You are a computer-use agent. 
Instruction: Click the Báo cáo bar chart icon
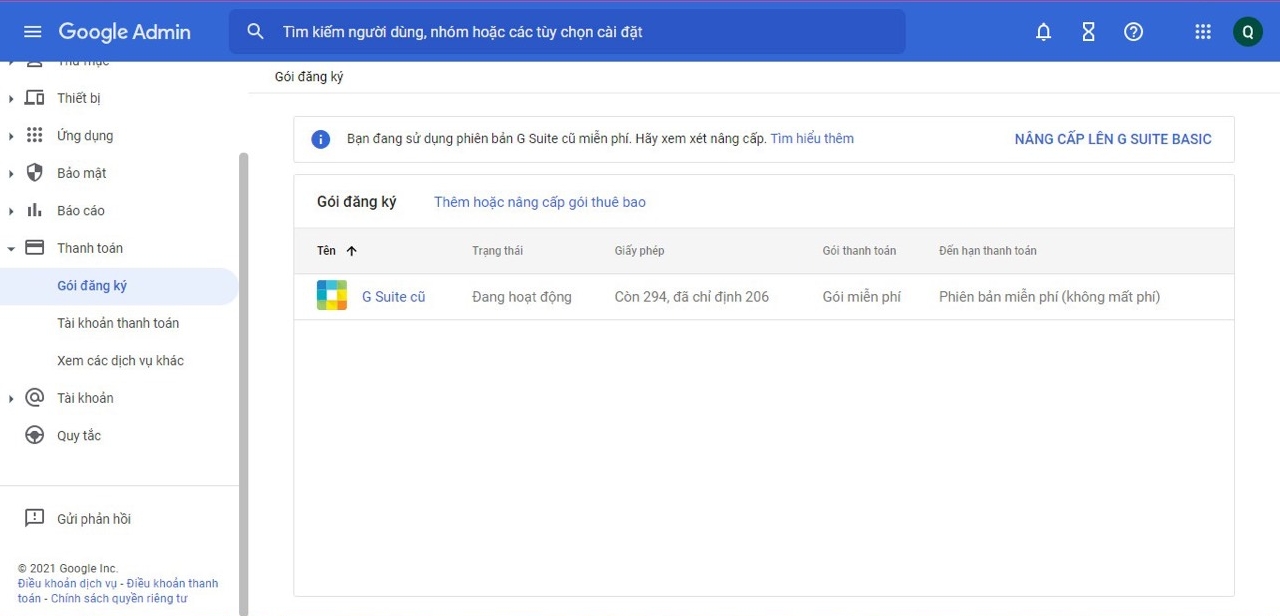click(34, 210)
